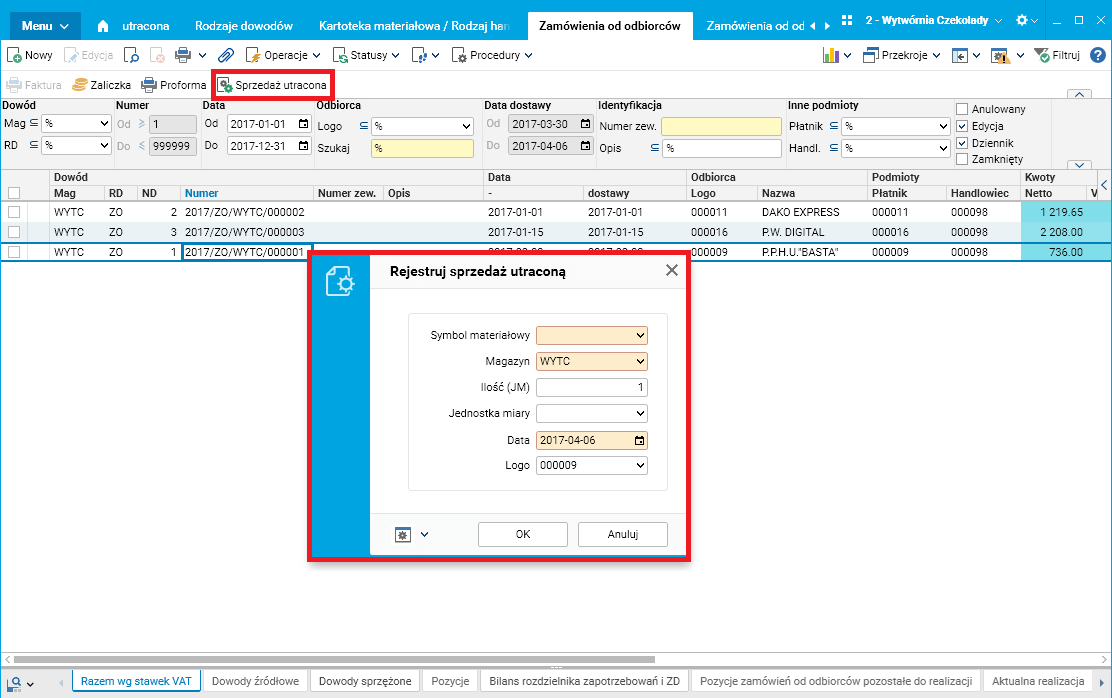This screenshot has width=1112, height=698.
Task: Click the Zaliczka coins icon
Action: (80, 85)
